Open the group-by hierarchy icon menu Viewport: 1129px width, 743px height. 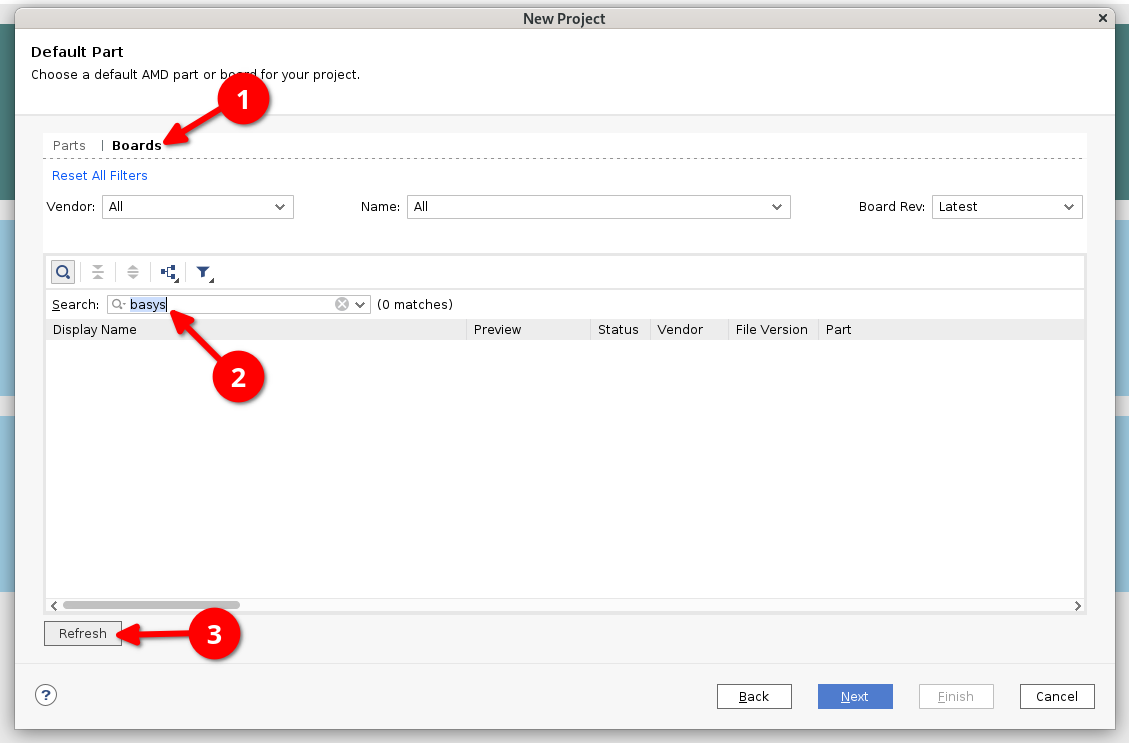click(x=169, y=272)
